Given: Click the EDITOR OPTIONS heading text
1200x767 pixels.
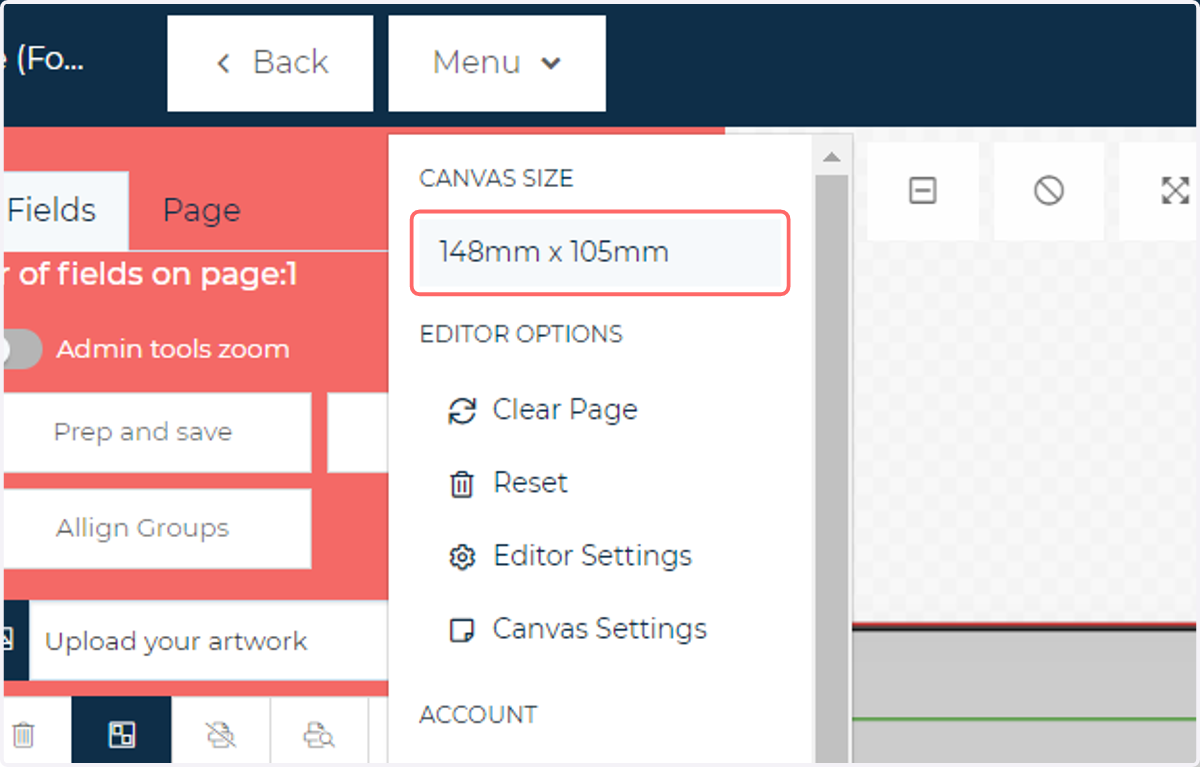Looking at the screenshot, I should [x=521, y=334].
